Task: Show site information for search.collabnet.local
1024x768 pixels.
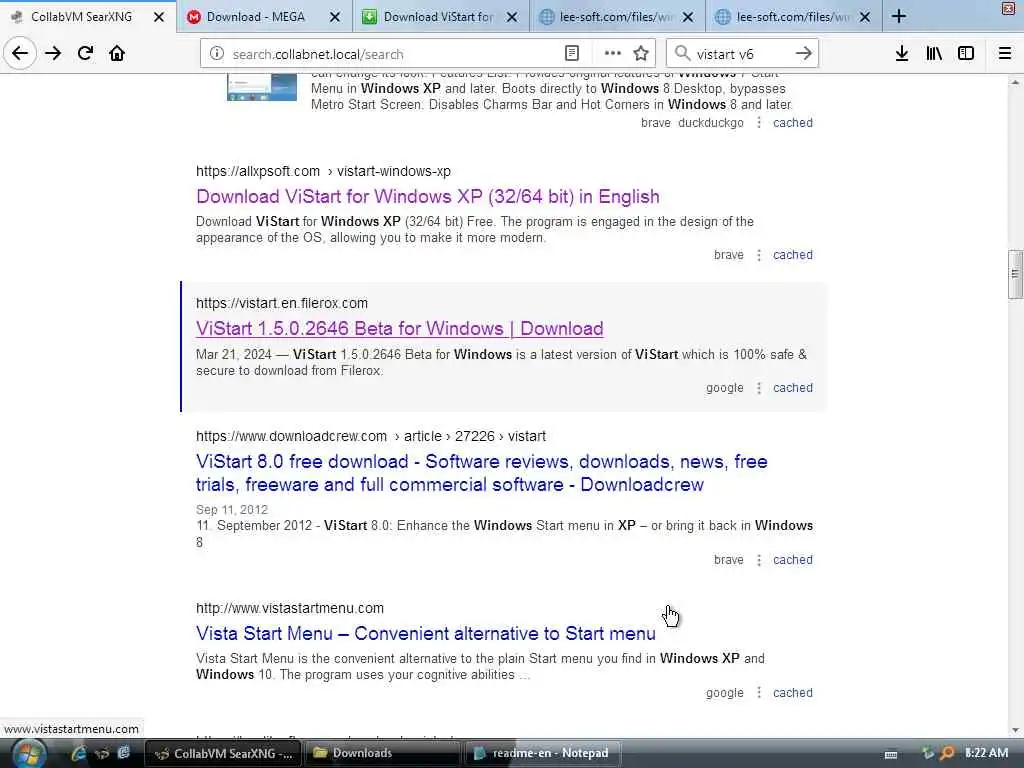Action: tap(217, 54)
